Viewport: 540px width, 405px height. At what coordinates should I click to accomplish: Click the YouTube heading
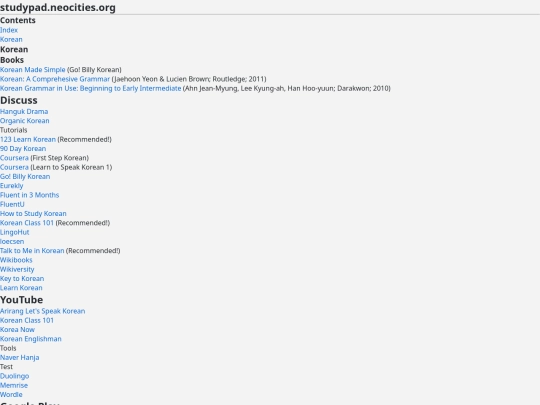21,300
